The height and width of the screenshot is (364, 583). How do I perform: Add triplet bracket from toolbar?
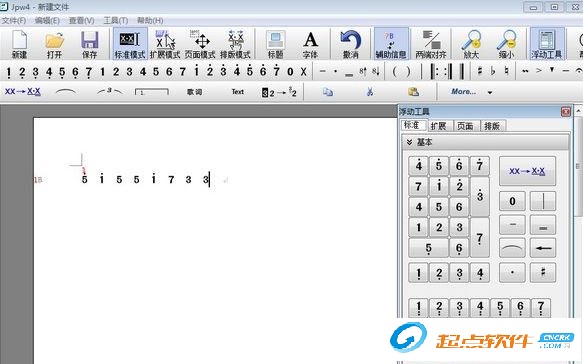pos(110,91)
